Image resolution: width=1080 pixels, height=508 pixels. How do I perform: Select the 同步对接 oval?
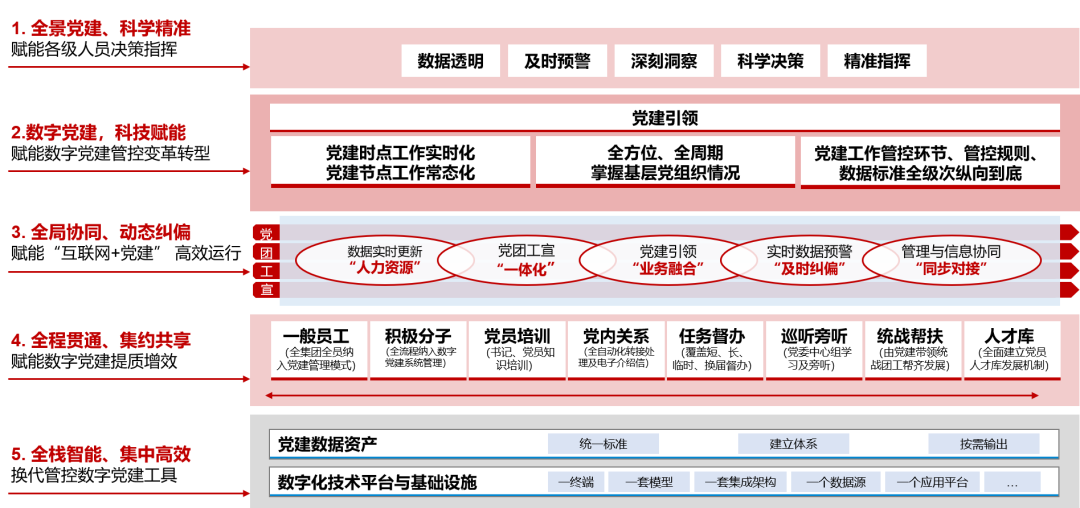[950, 260]
